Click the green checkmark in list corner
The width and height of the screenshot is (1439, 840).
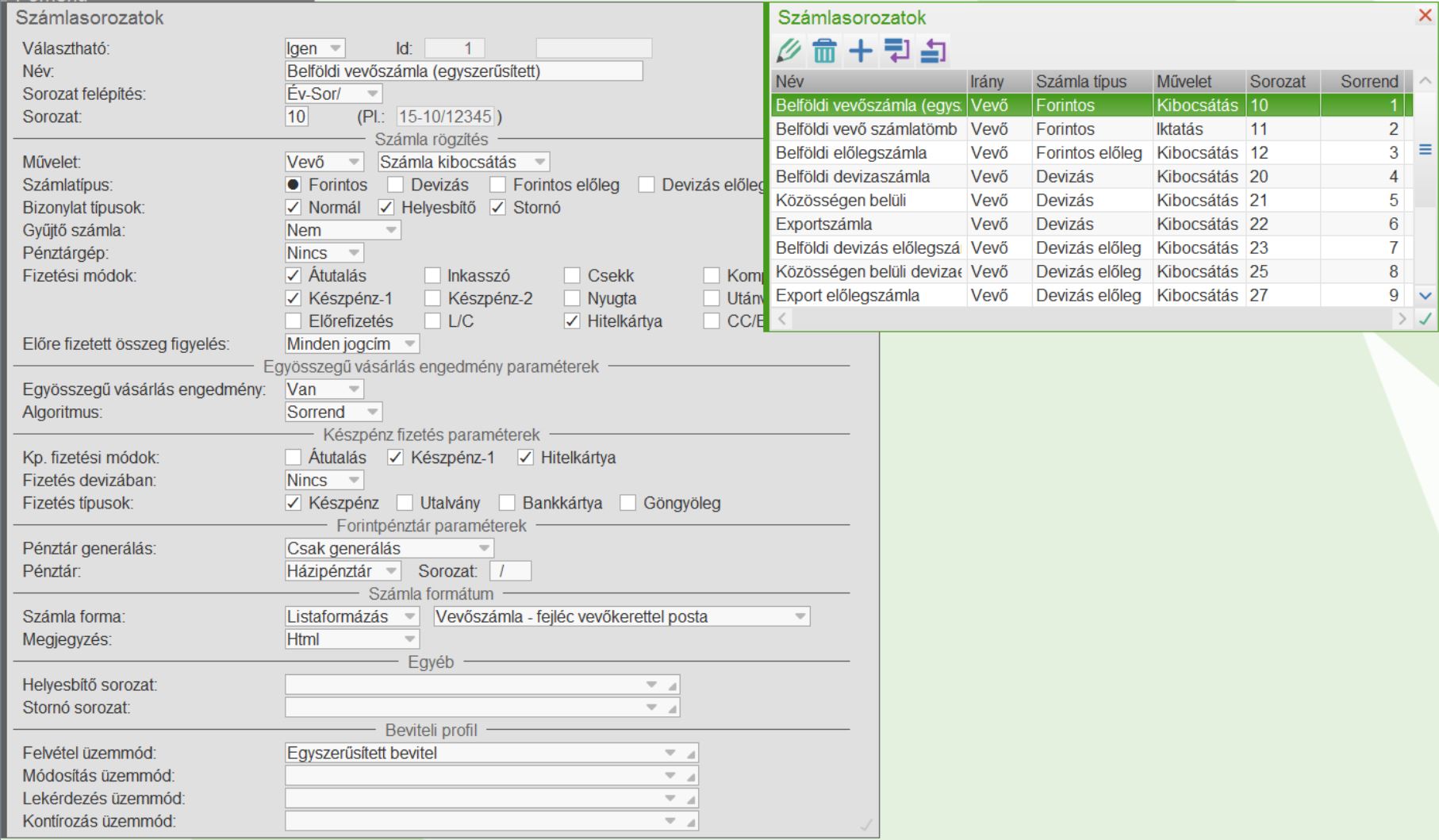point(1425,319)
